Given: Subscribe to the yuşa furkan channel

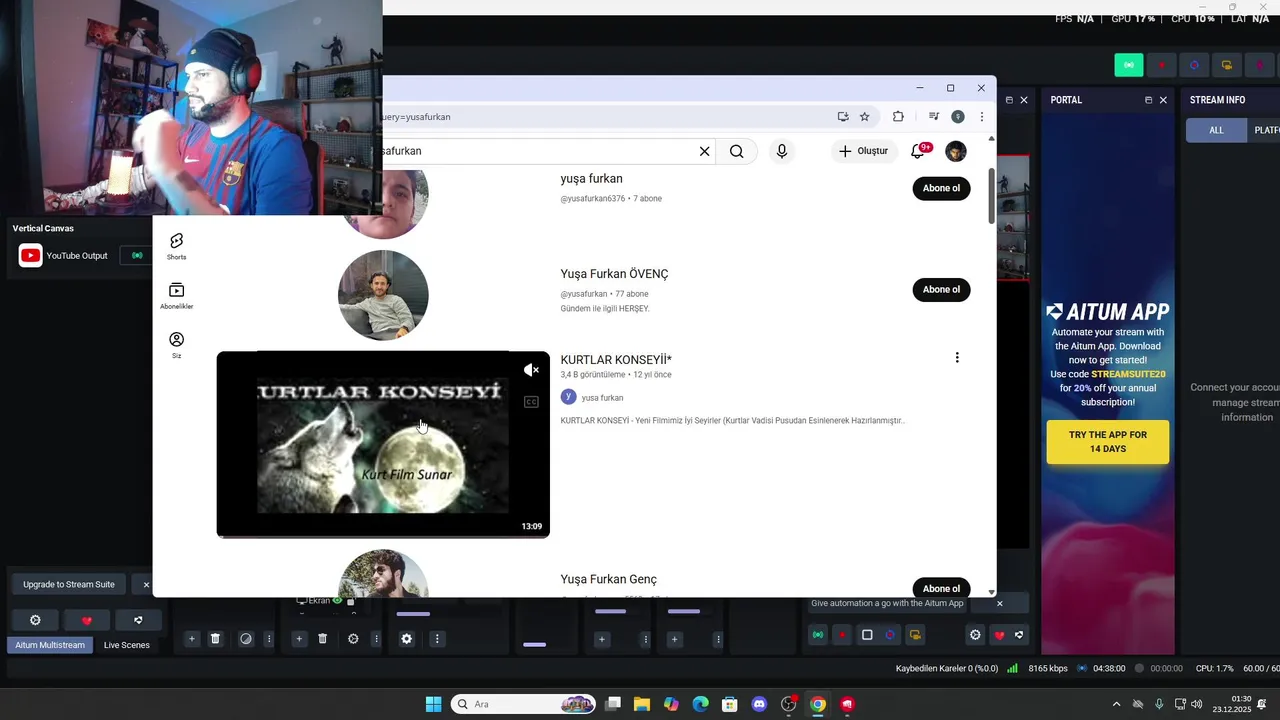Looking at the screenshot, I should (941, 188).
